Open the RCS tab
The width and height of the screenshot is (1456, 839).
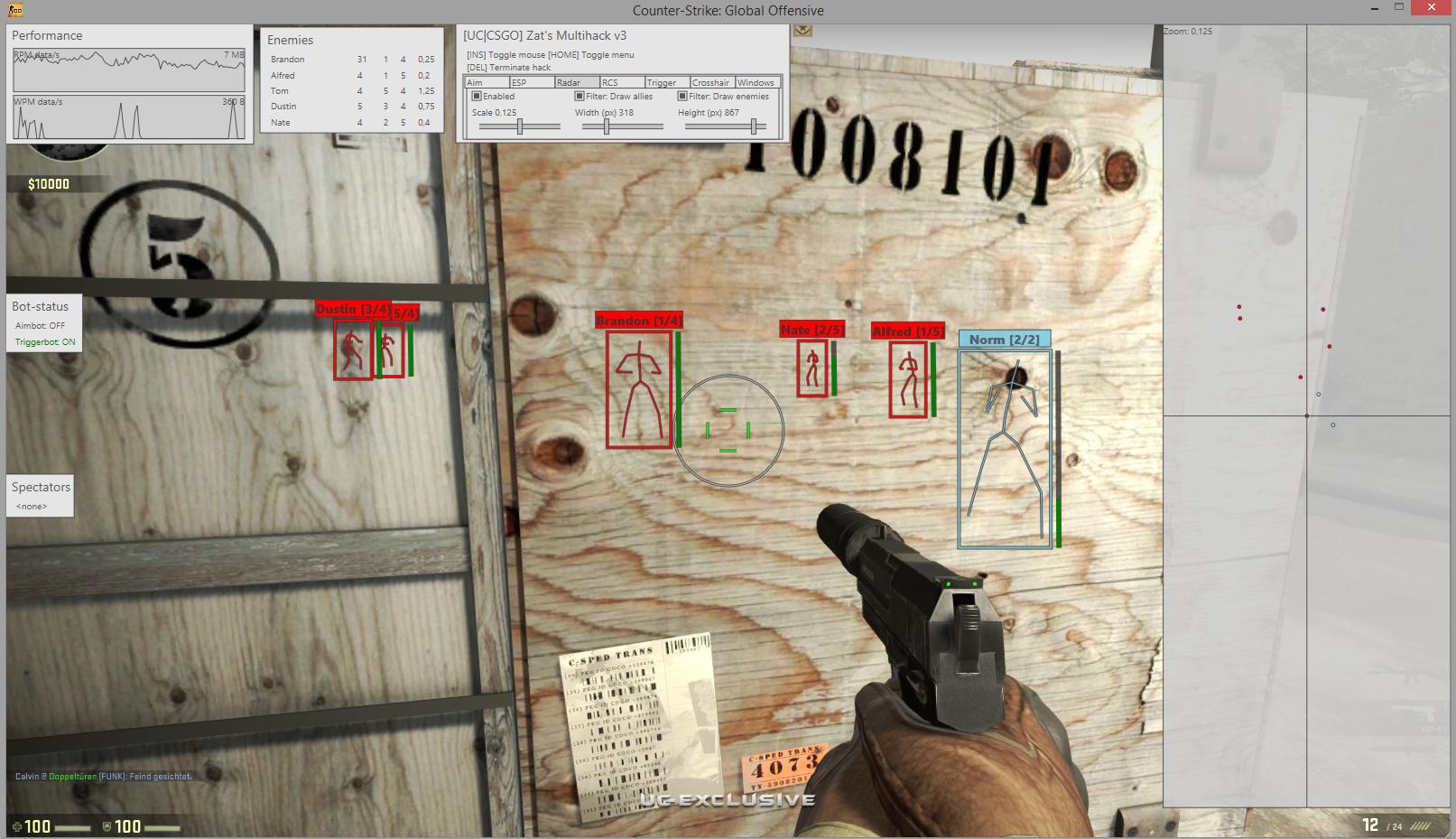[622, 82]
